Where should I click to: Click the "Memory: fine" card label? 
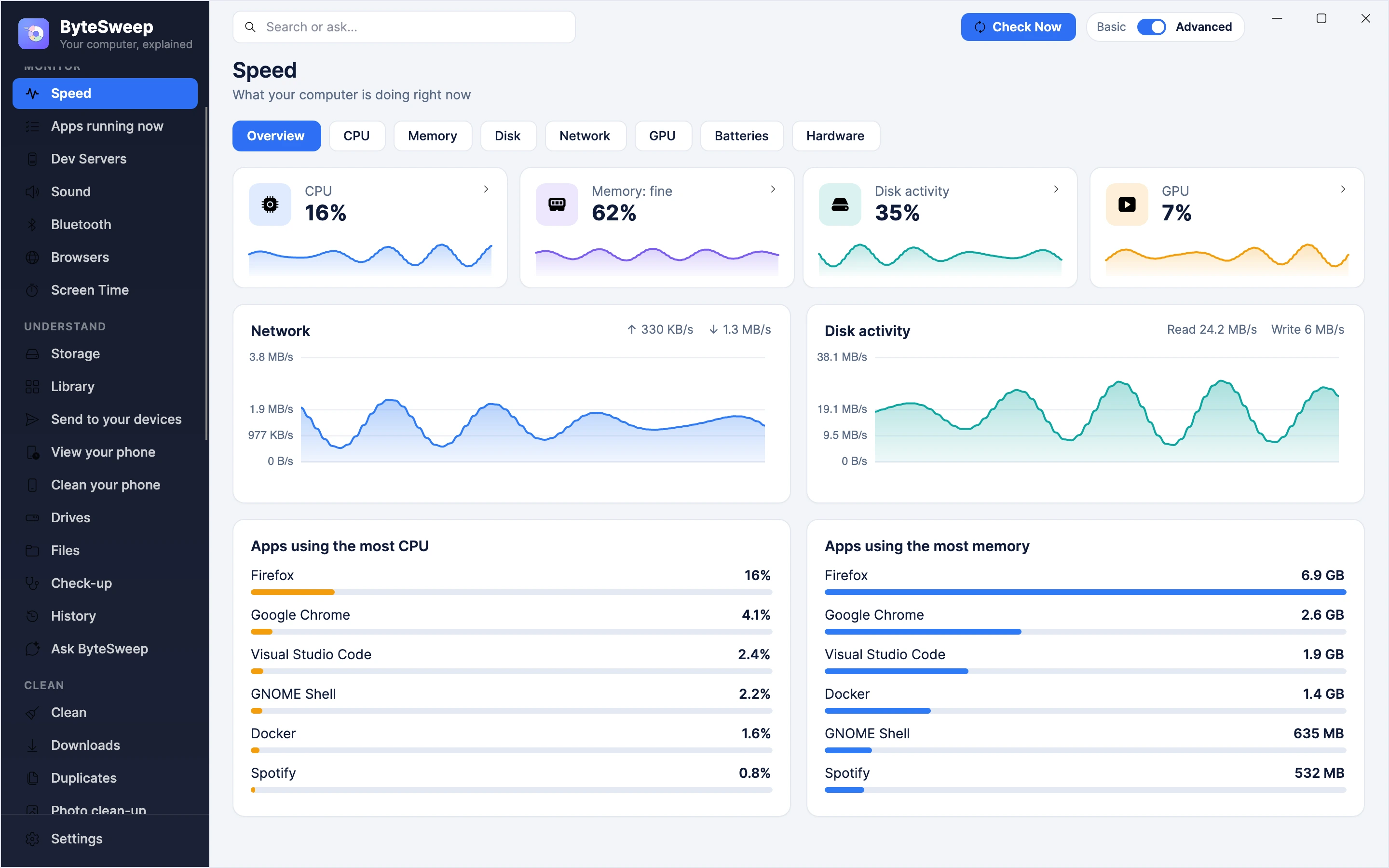632,191
